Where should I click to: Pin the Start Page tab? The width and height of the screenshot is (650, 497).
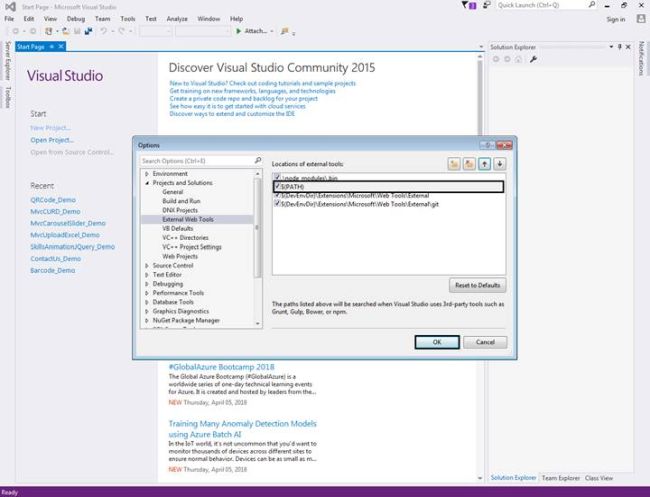pyautogui.click(x=52, y=46)
